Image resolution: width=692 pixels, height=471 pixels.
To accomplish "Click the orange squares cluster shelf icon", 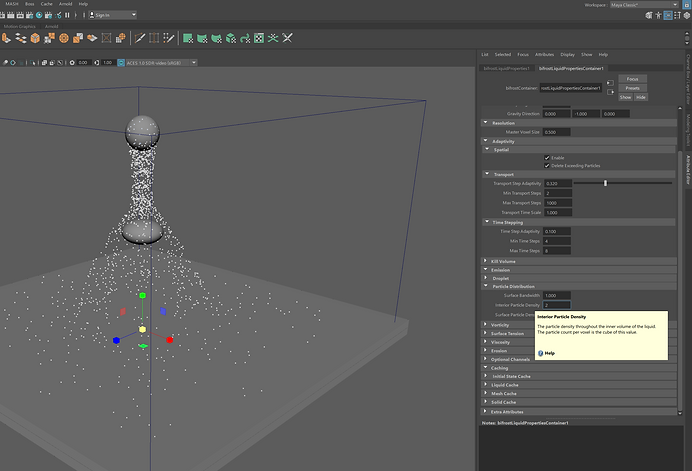I will [x=49, y=38].
